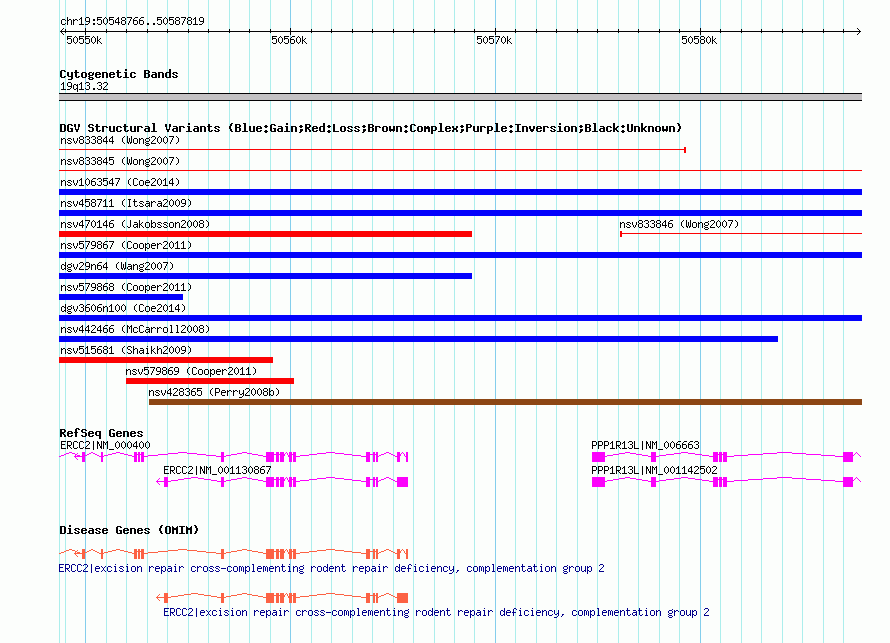Select the nsv579868 short blue bar
The width and height of the screenshot is (890, 643).
121,297
